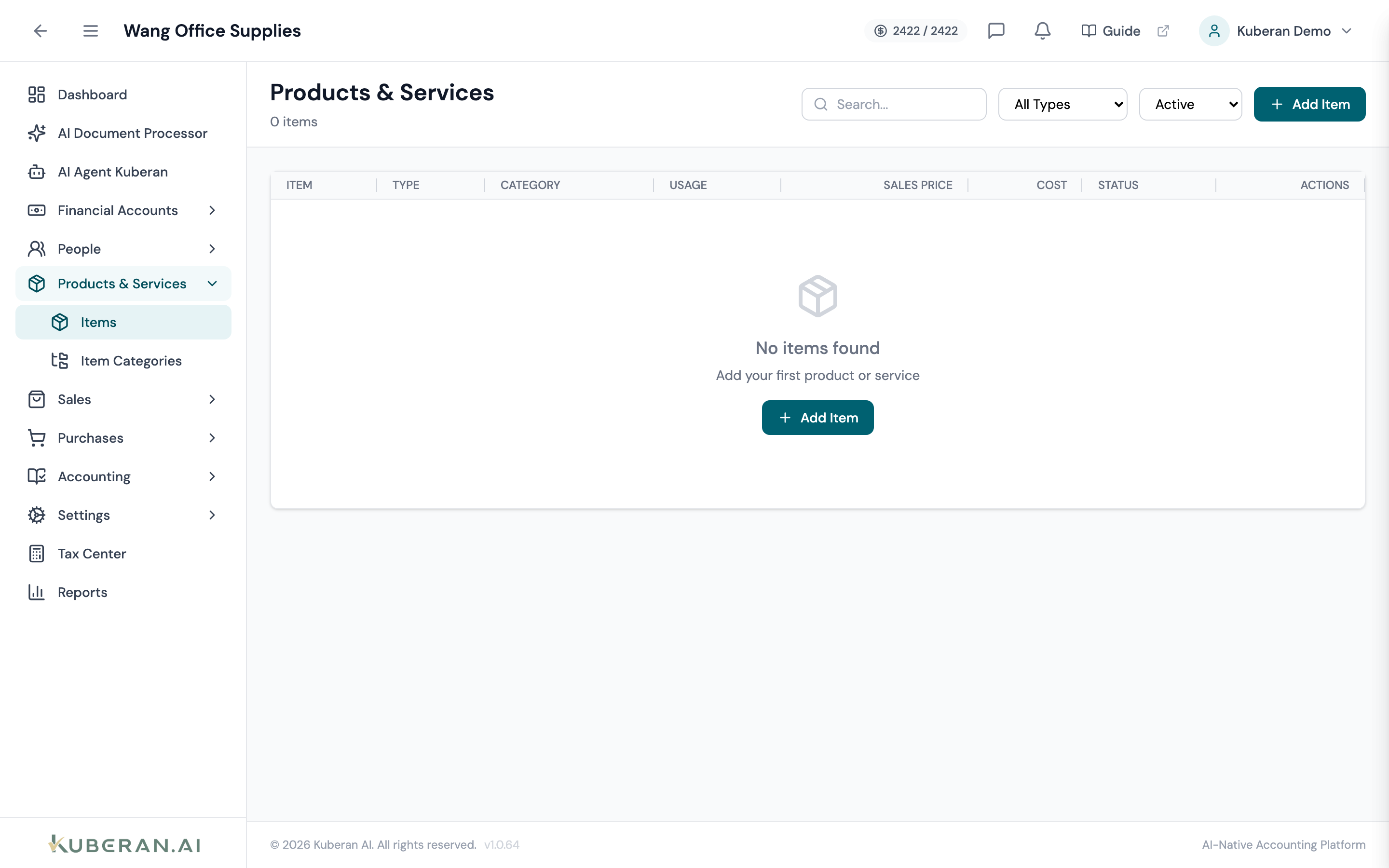Open the chat messages icon
Image resolution: width=1389 pixels, height=868 pixels.
point(996,30)
